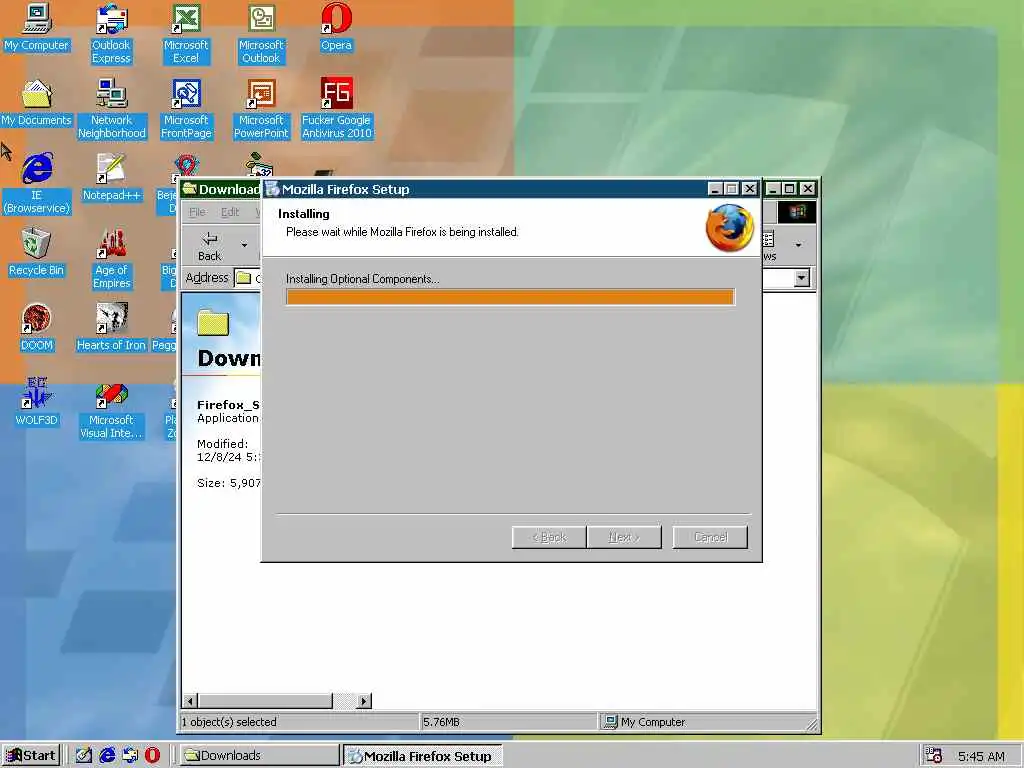Viewport: 1024px width, 768px height.
Task: Click 'Installing Optional Components...' status text
Action: pyautogui.click(x=362, y=279)
